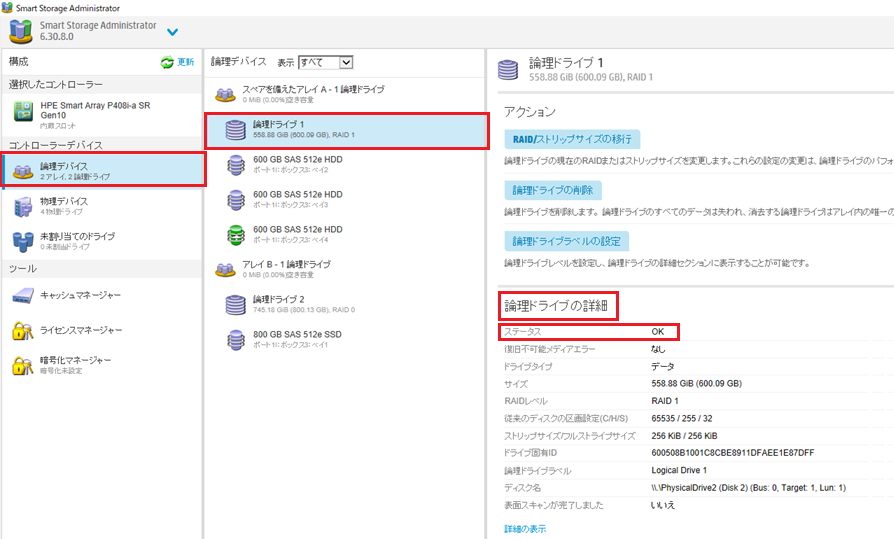Click the ステータス OK value
Screen dimensions: 894x539
658,331
